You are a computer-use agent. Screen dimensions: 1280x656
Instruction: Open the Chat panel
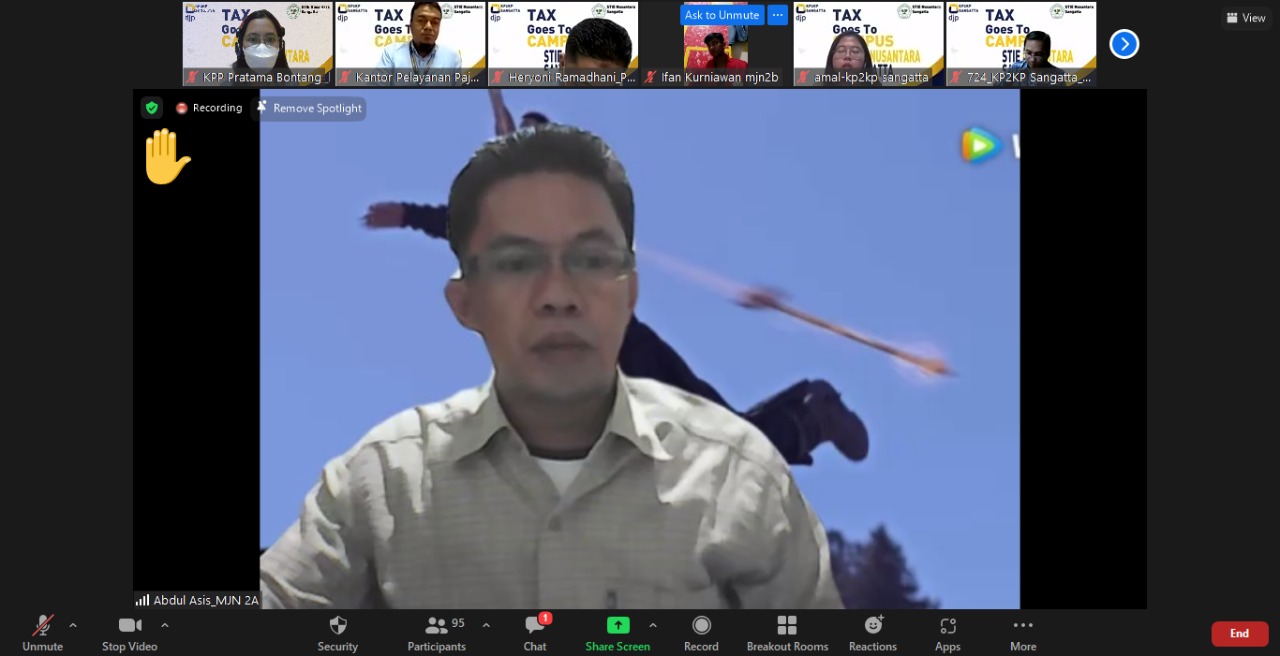(535, 626)
